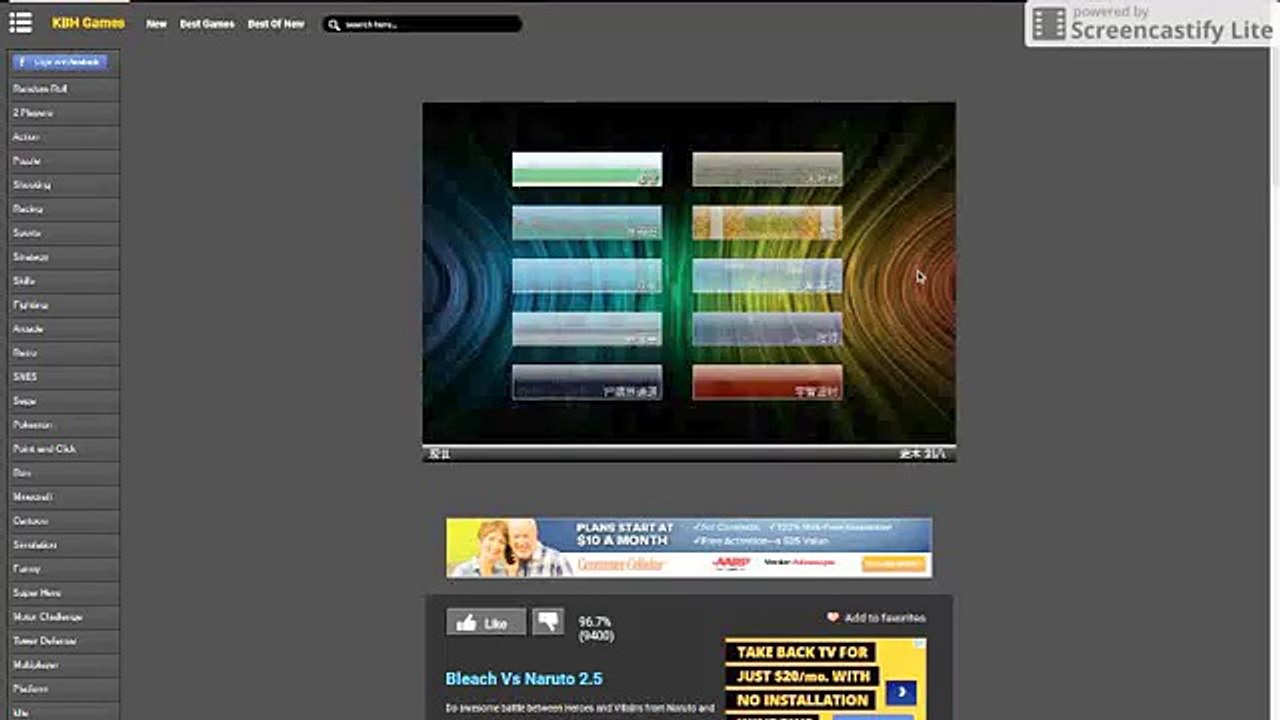Browse the Action games category

point(63,137)
